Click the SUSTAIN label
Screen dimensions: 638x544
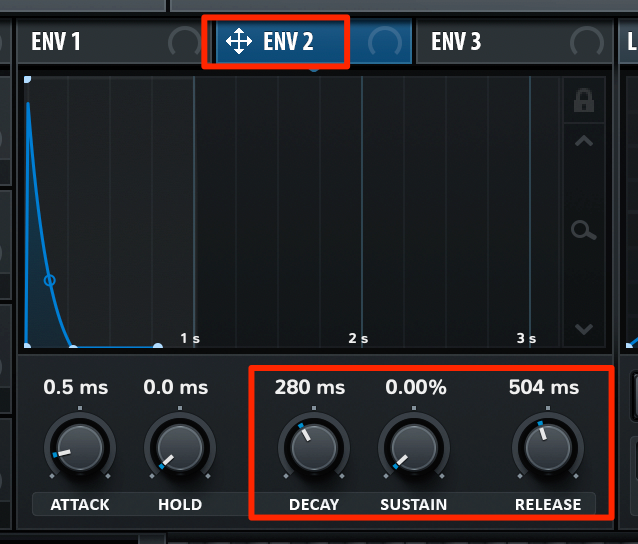[414, 505]
